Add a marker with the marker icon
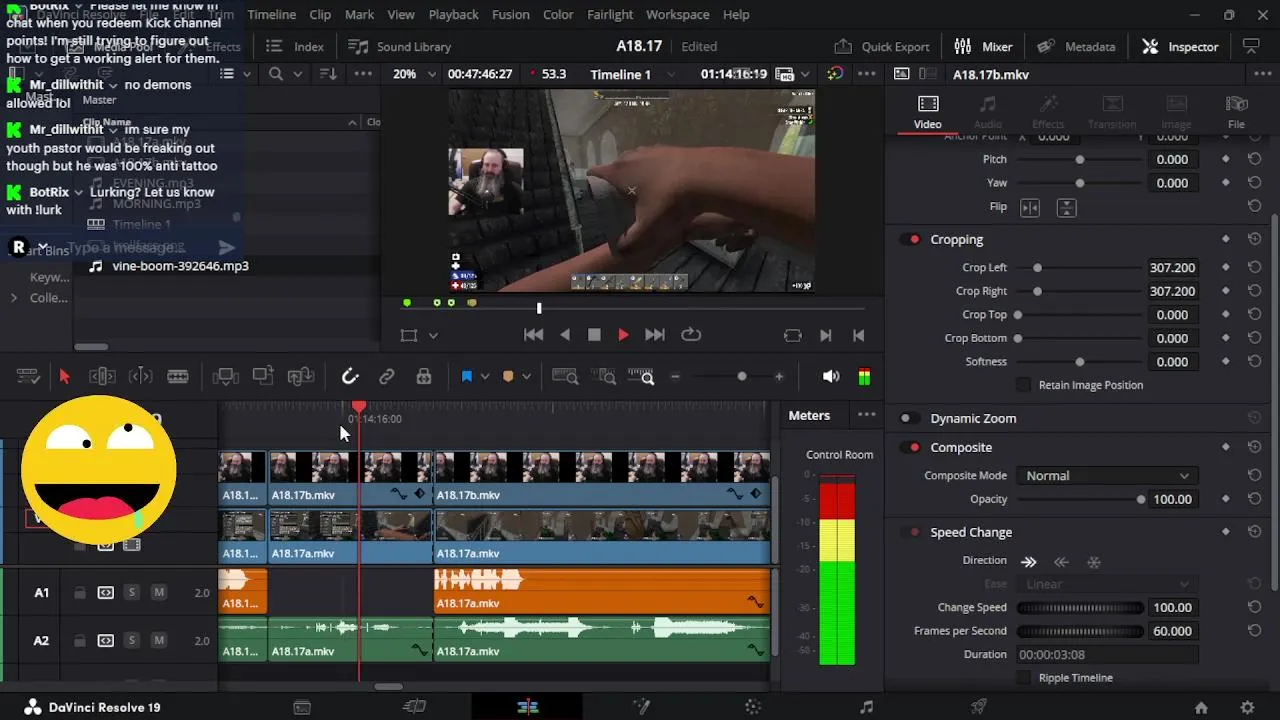1280x720 pixels. click(508, 377)
